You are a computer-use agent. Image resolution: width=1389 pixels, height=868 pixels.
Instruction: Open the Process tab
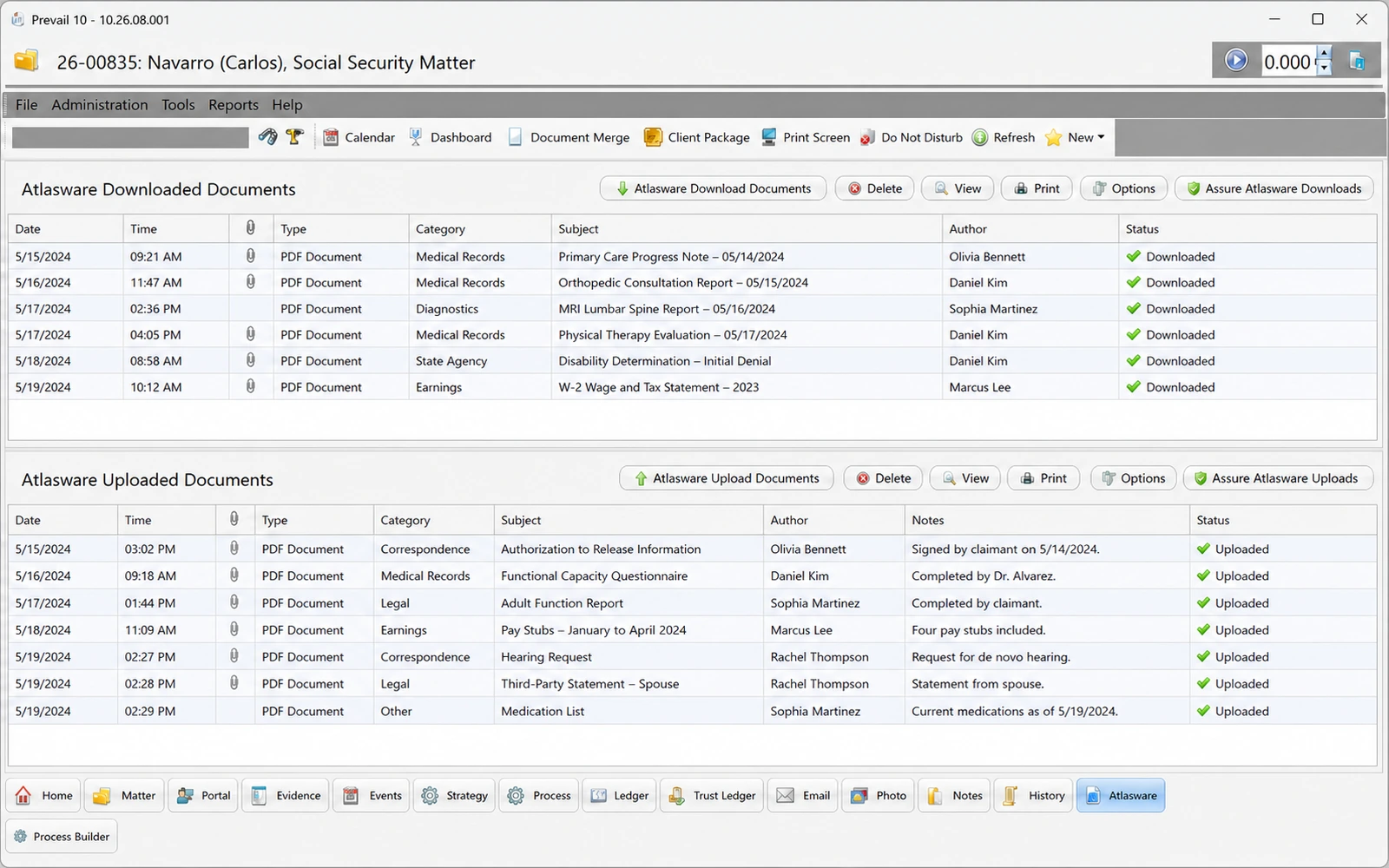point(538,795)
